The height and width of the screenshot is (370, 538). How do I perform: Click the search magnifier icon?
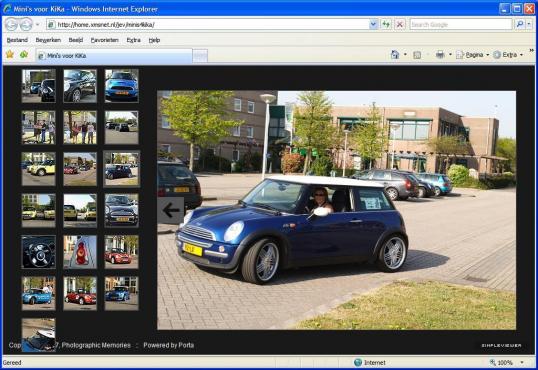[519, 24]
